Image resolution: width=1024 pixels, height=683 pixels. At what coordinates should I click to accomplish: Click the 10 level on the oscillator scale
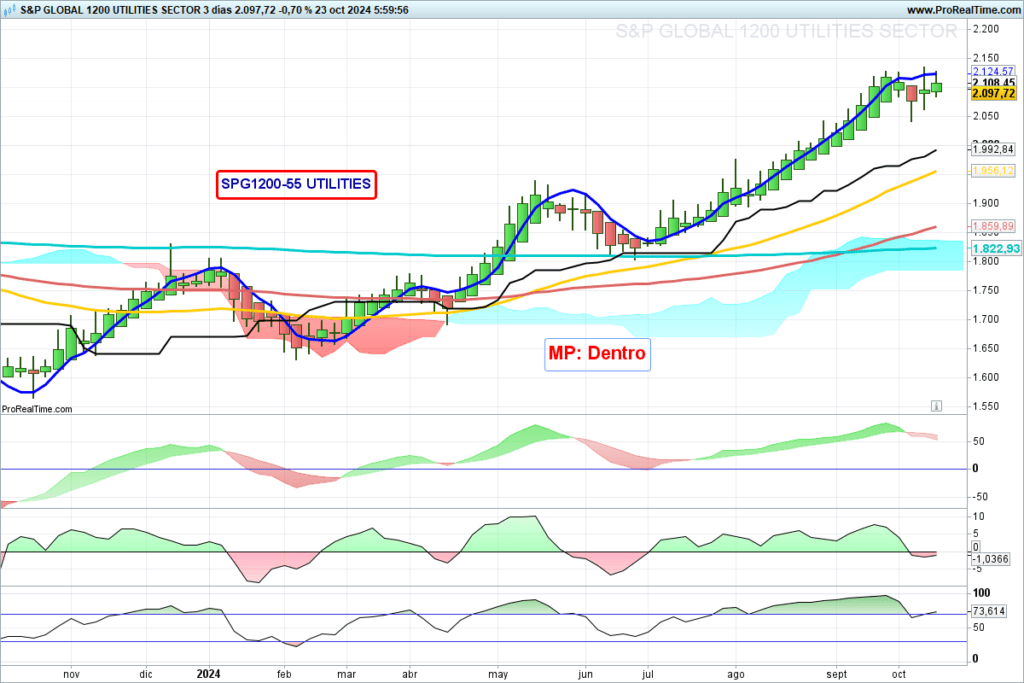point(978,516)
